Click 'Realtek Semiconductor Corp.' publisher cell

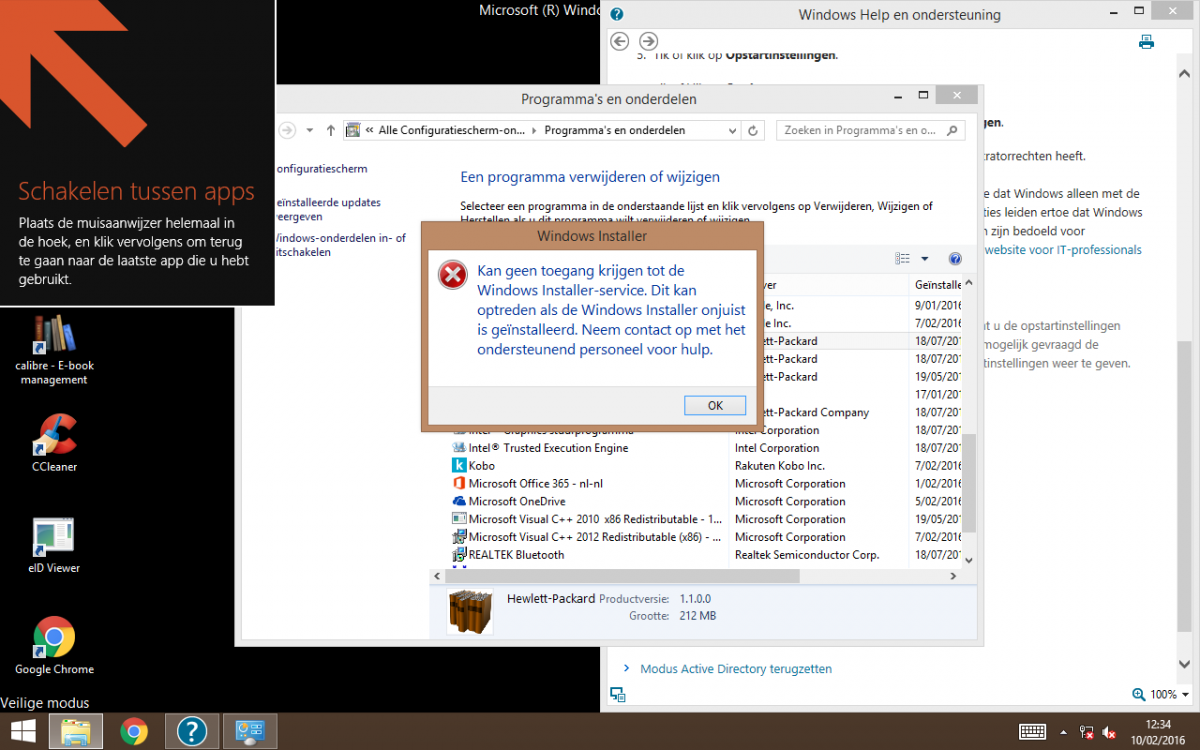807,555
